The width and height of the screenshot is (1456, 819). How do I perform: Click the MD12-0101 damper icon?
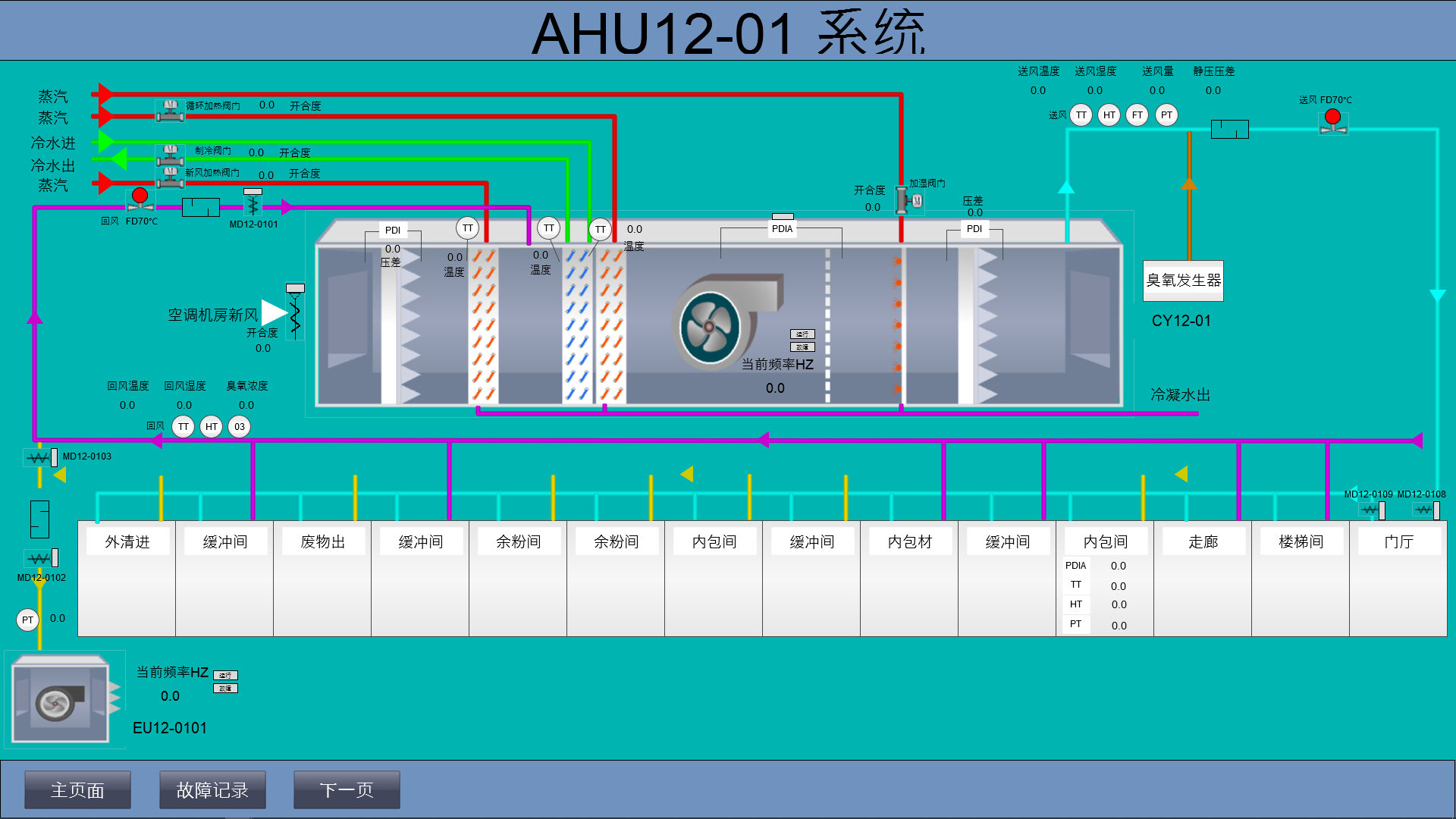pos(253,203)
